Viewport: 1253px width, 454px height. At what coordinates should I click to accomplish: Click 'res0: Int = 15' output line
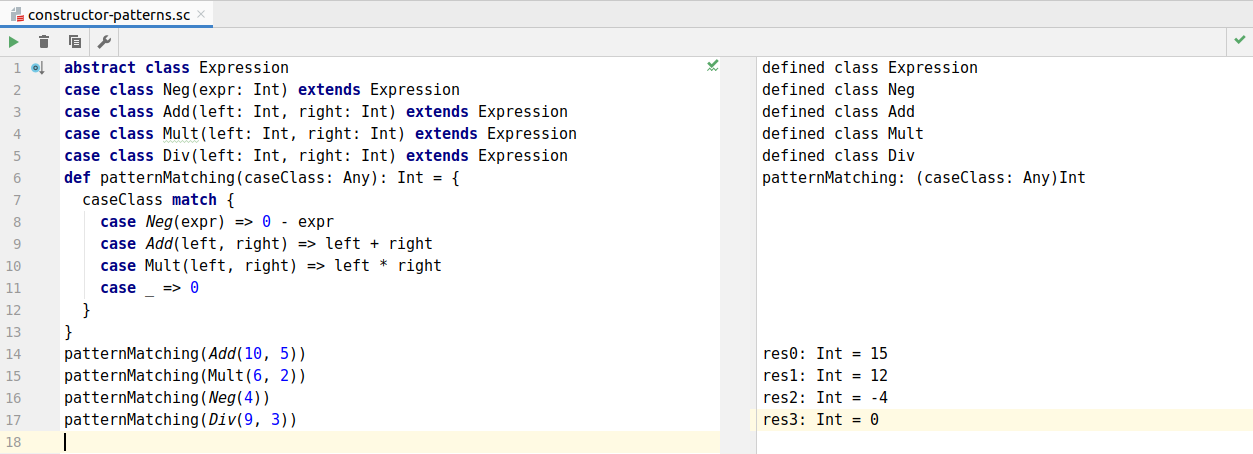click(824, 354)
